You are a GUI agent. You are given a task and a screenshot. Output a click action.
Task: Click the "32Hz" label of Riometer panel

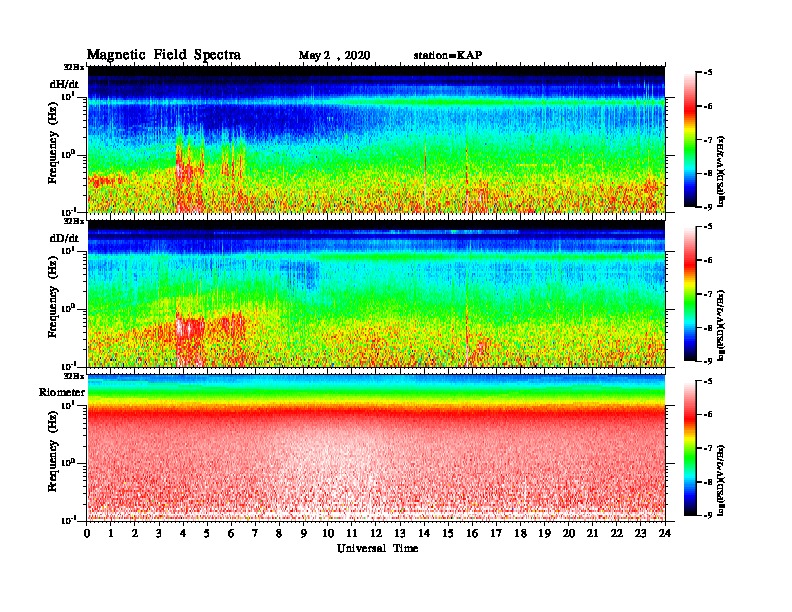(x=74, y=376)
